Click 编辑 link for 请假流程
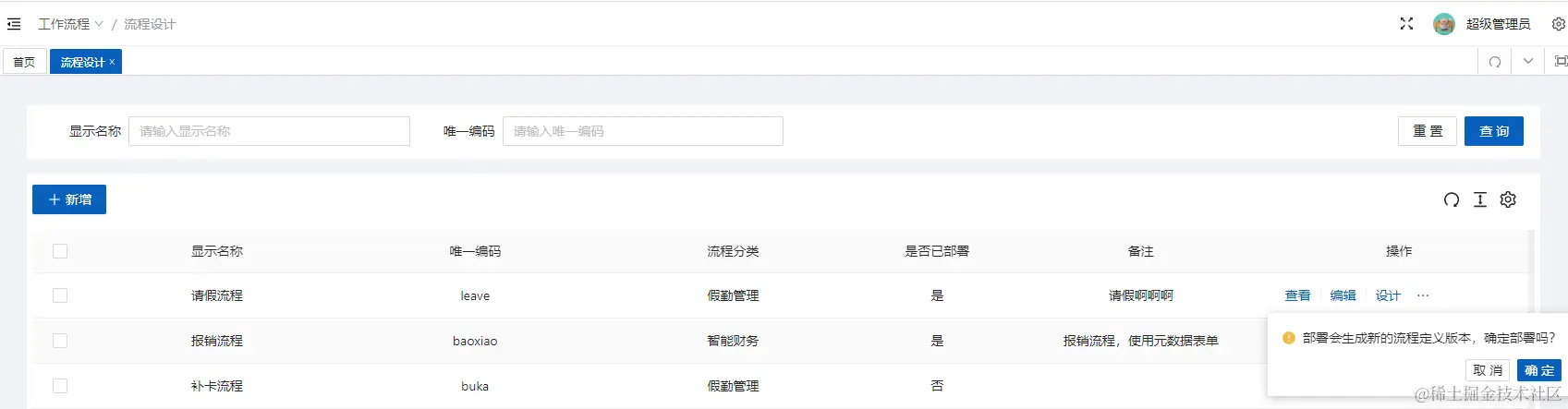This screenshot has width=1568, height=409. tap(1343, 295)
